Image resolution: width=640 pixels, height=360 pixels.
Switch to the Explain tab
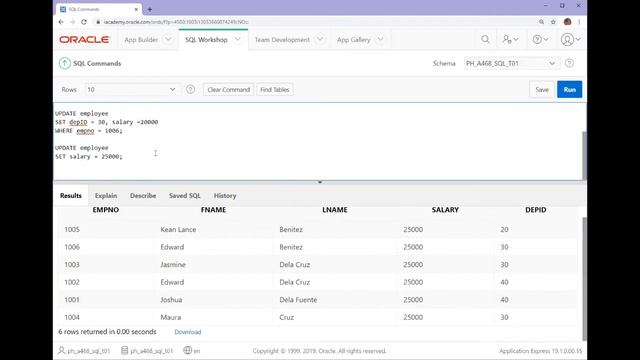pyautogui.click(x=106, y=196)
